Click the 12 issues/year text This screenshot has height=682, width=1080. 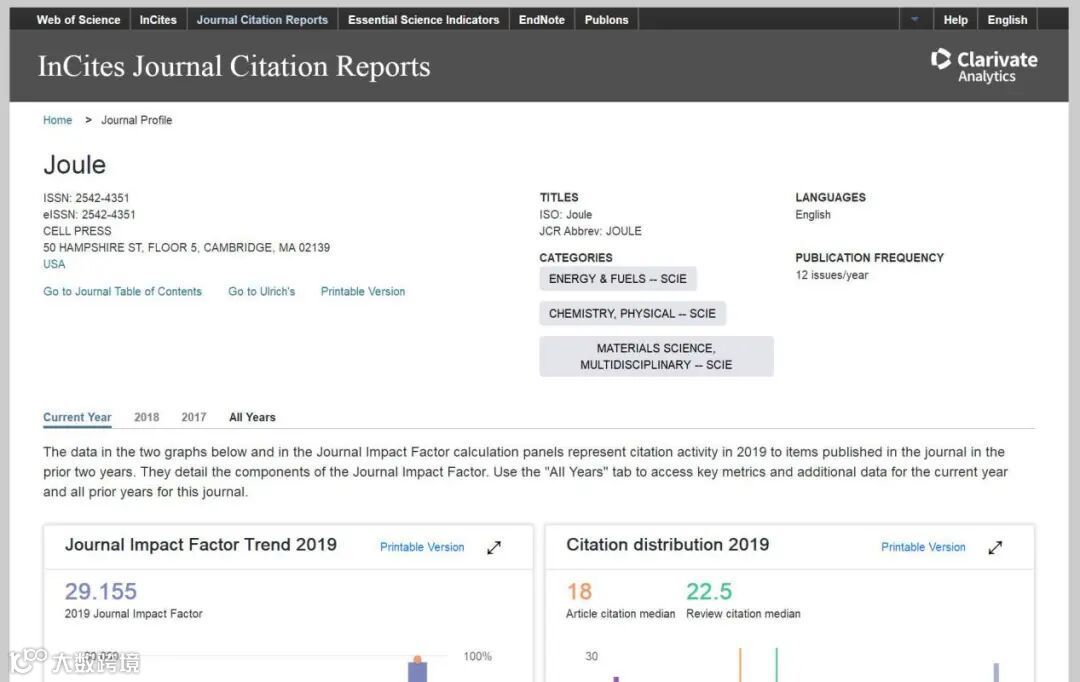[832, 275]
